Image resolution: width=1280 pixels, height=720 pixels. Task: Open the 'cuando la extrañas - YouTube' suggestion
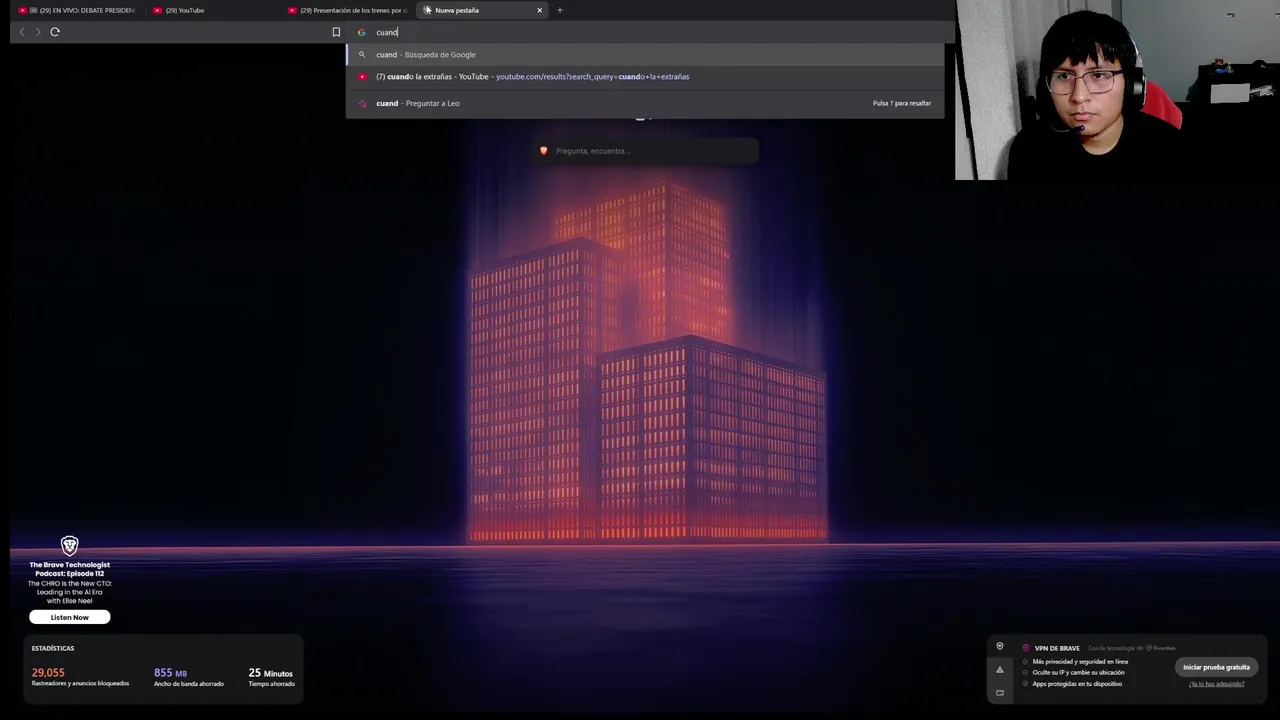pos(645,77)
